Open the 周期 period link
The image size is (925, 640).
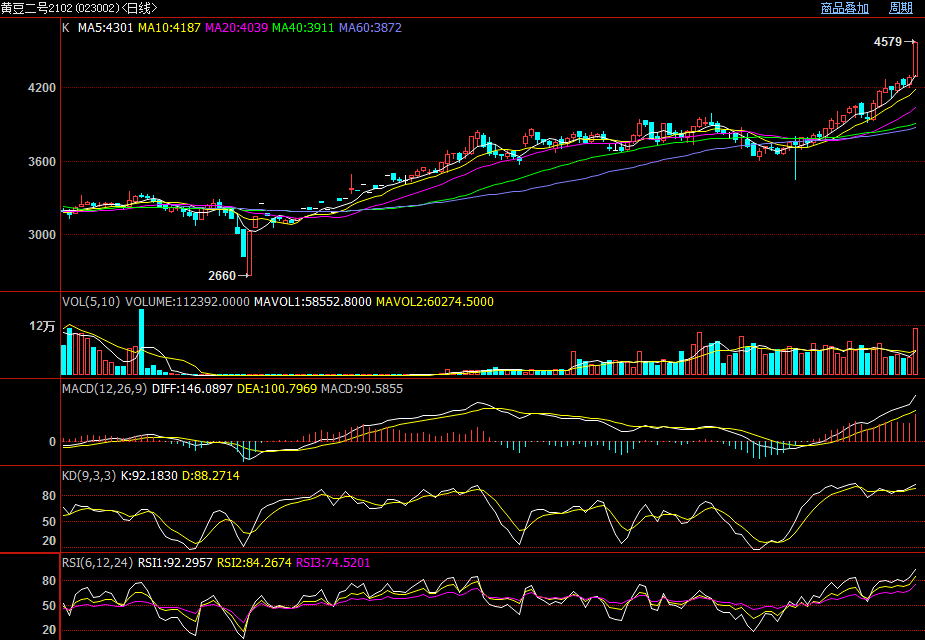[901, 8]
